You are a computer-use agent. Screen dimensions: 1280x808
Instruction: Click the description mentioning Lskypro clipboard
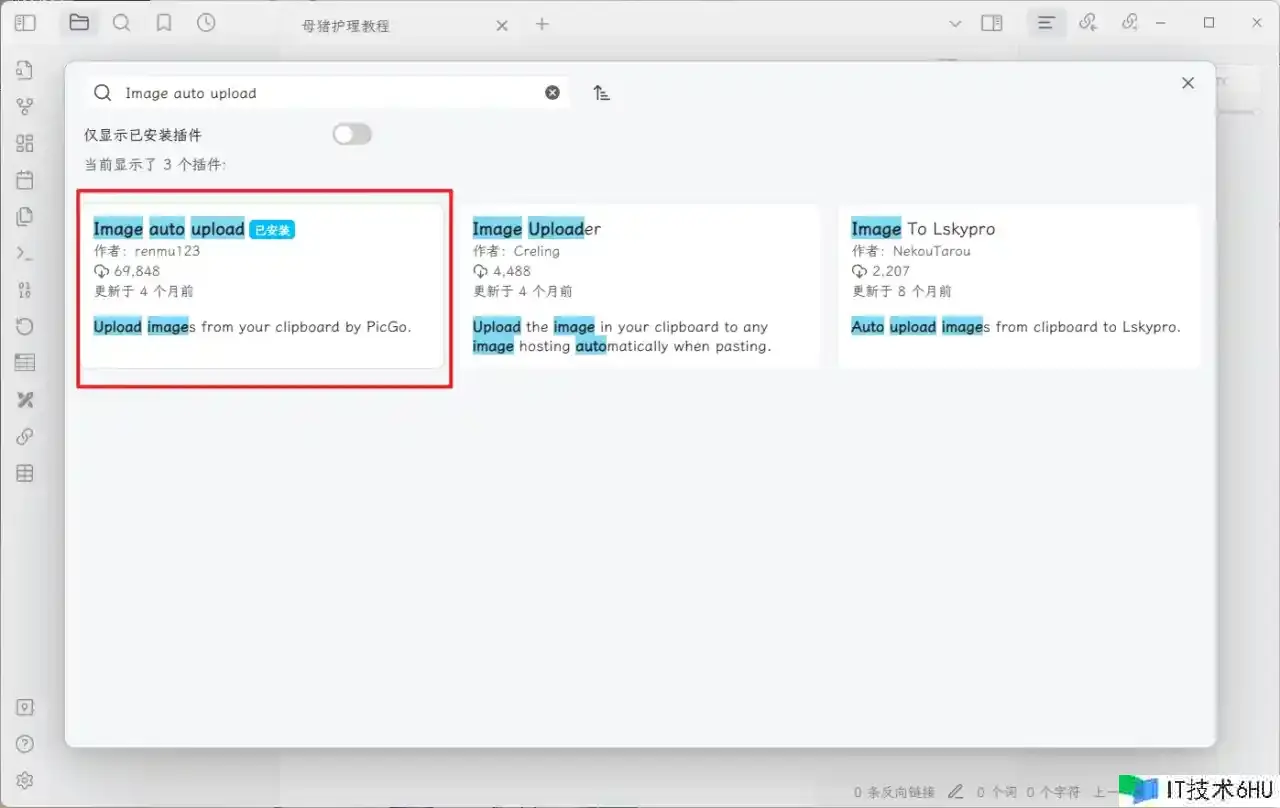pyautogui.click(x=1016, y=327)
